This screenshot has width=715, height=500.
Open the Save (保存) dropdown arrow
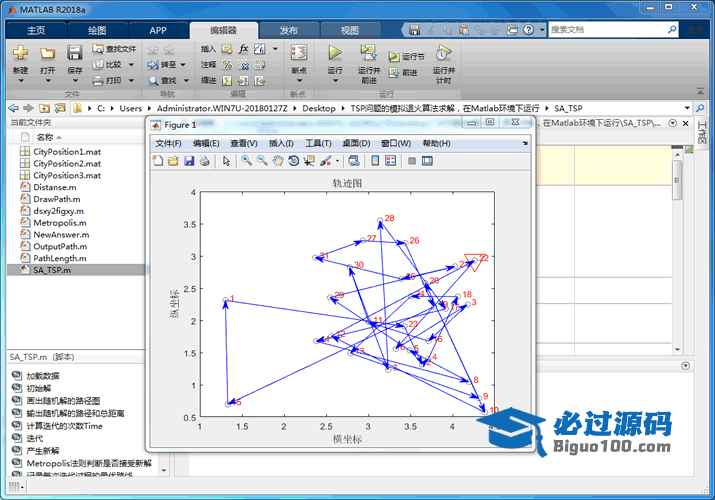(x=75, y=81)
